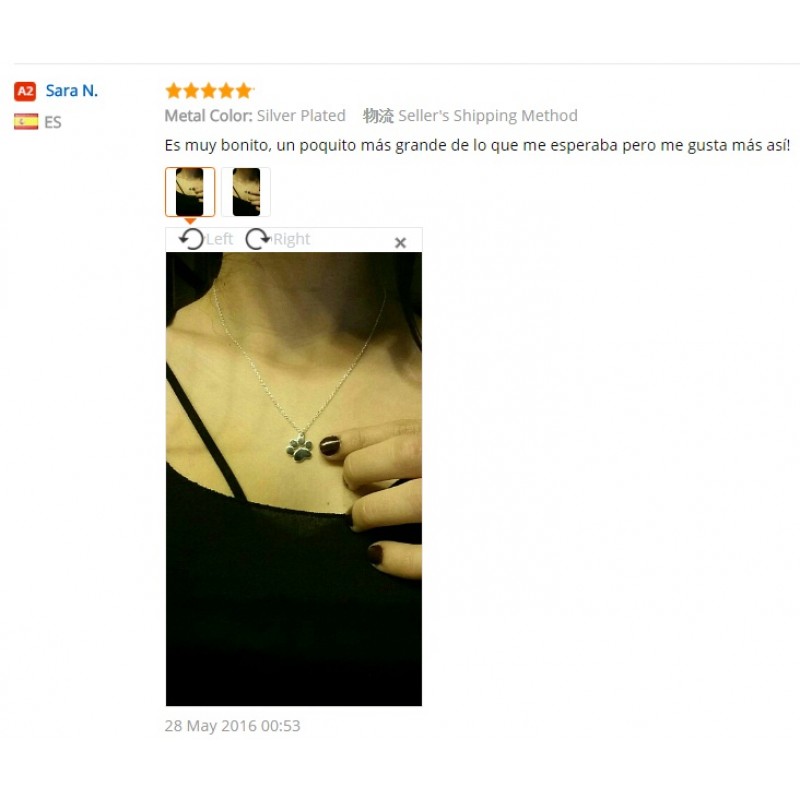This screenshot has width=800, height=800.
Task: Click the orange pointer under selected thumbnail
Action: 190,221
